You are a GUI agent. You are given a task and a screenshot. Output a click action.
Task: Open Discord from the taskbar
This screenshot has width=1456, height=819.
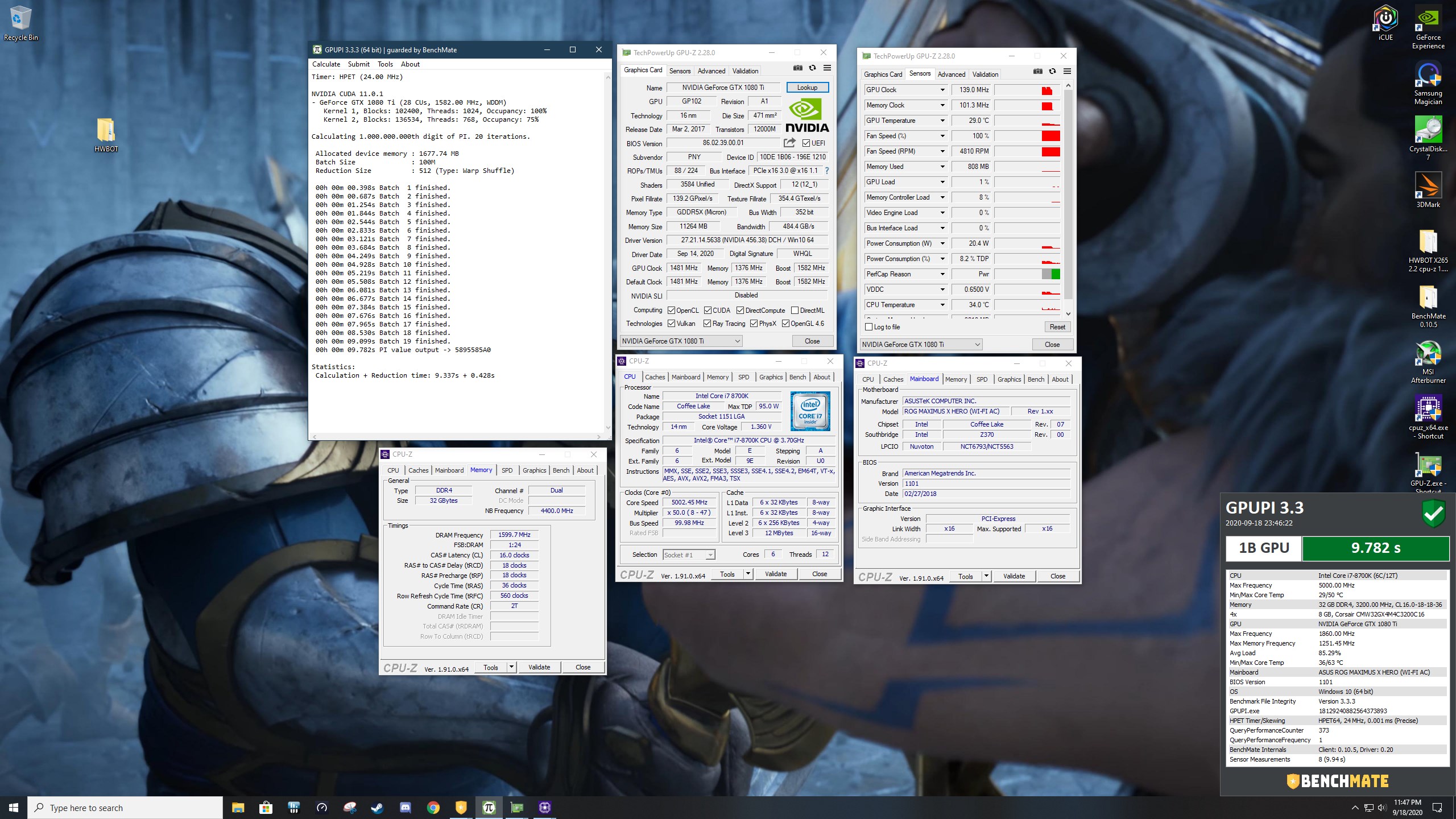click(405, 807)
